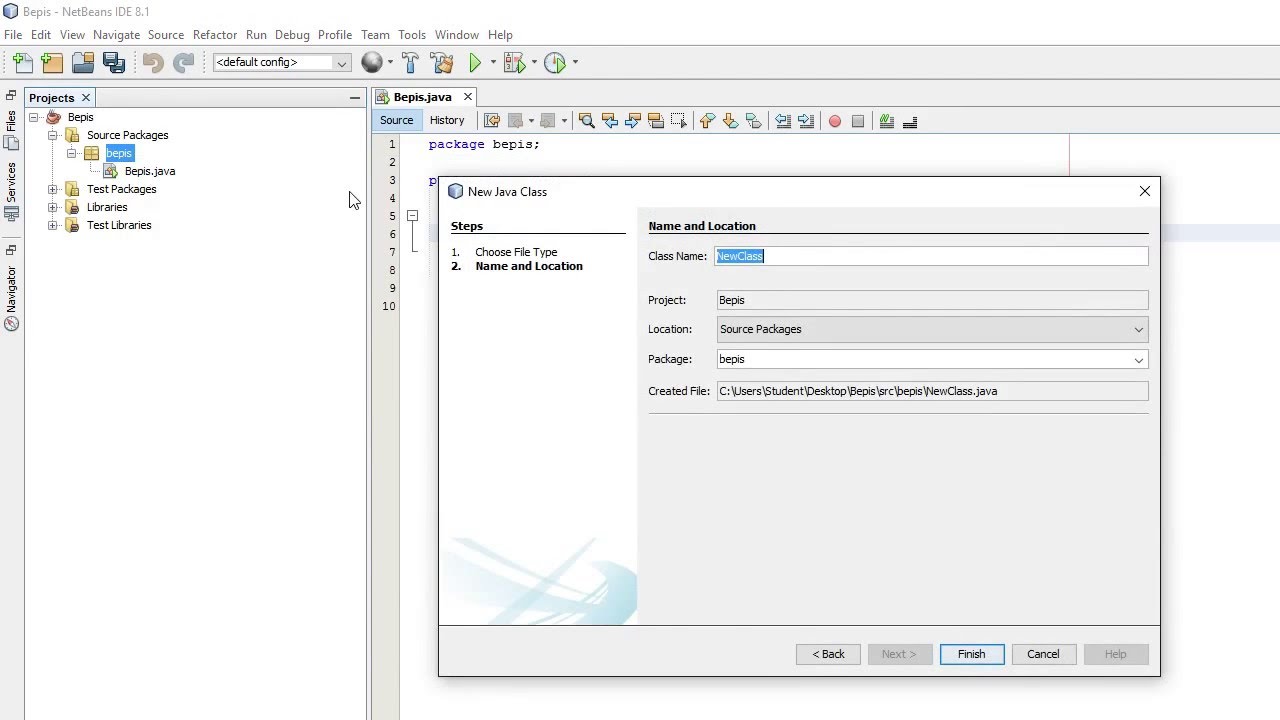Collapse the bepis package node
Viewport: 1280px width, 720px height.
72,153
